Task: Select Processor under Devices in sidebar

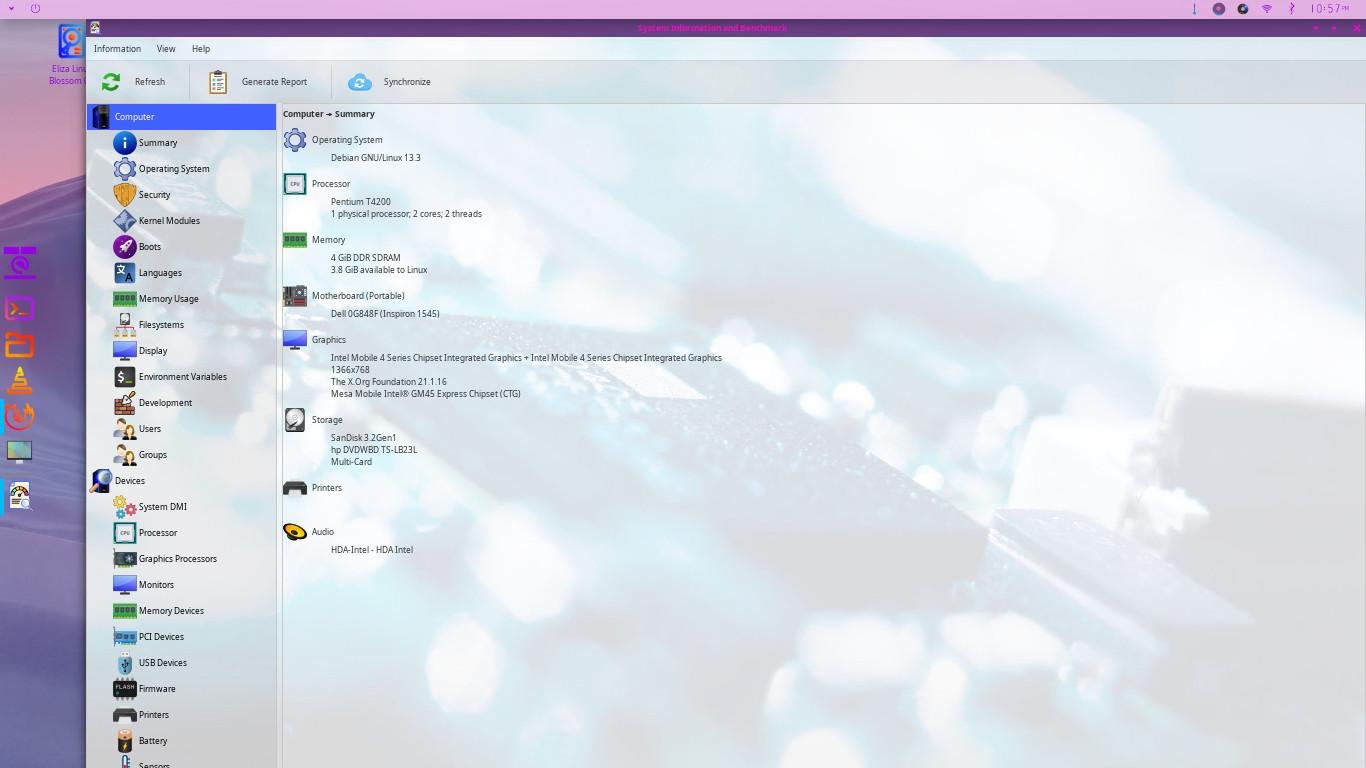Action: (158, 533)
